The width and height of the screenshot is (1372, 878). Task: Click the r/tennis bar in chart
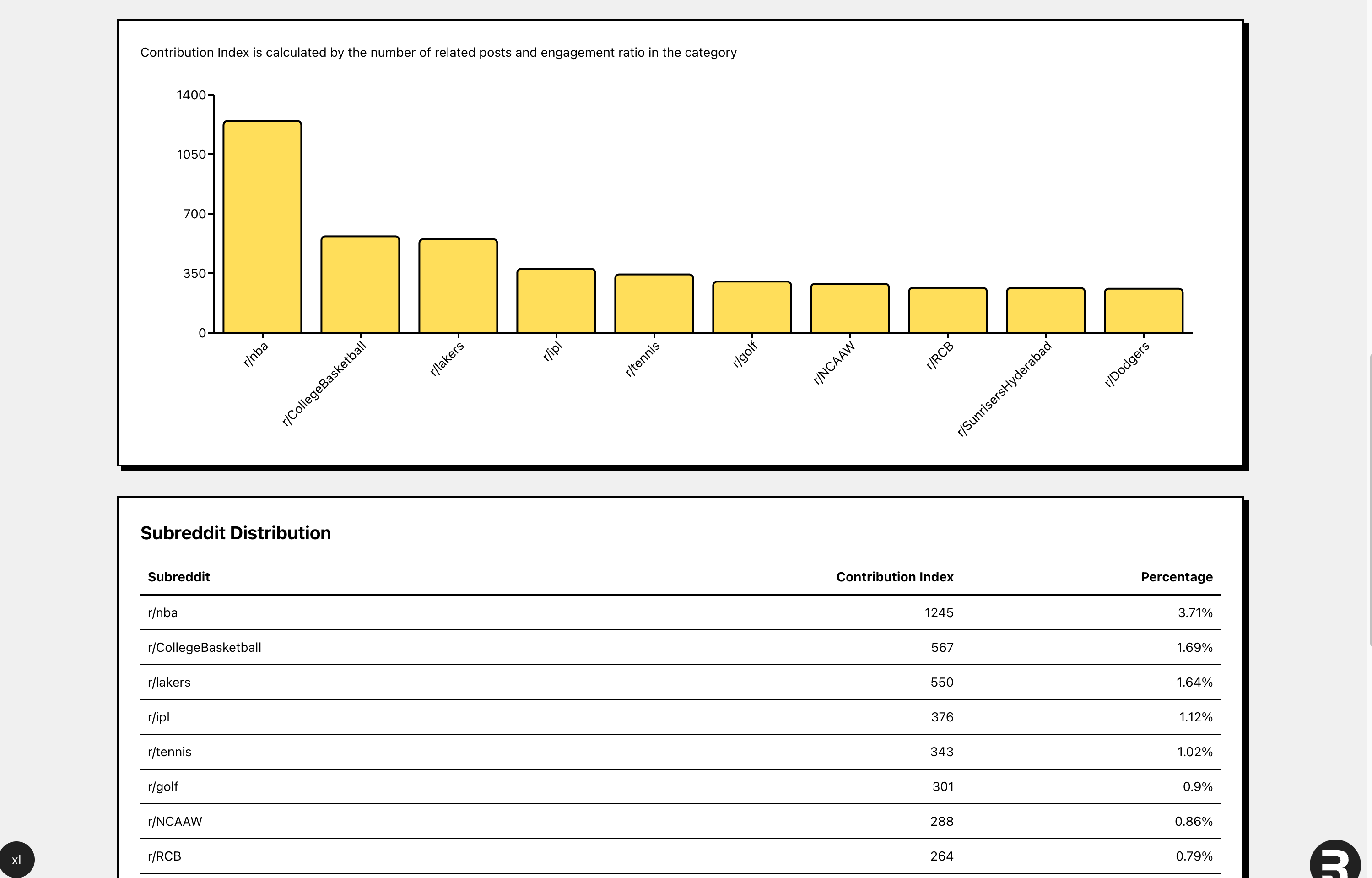point(654,304)
